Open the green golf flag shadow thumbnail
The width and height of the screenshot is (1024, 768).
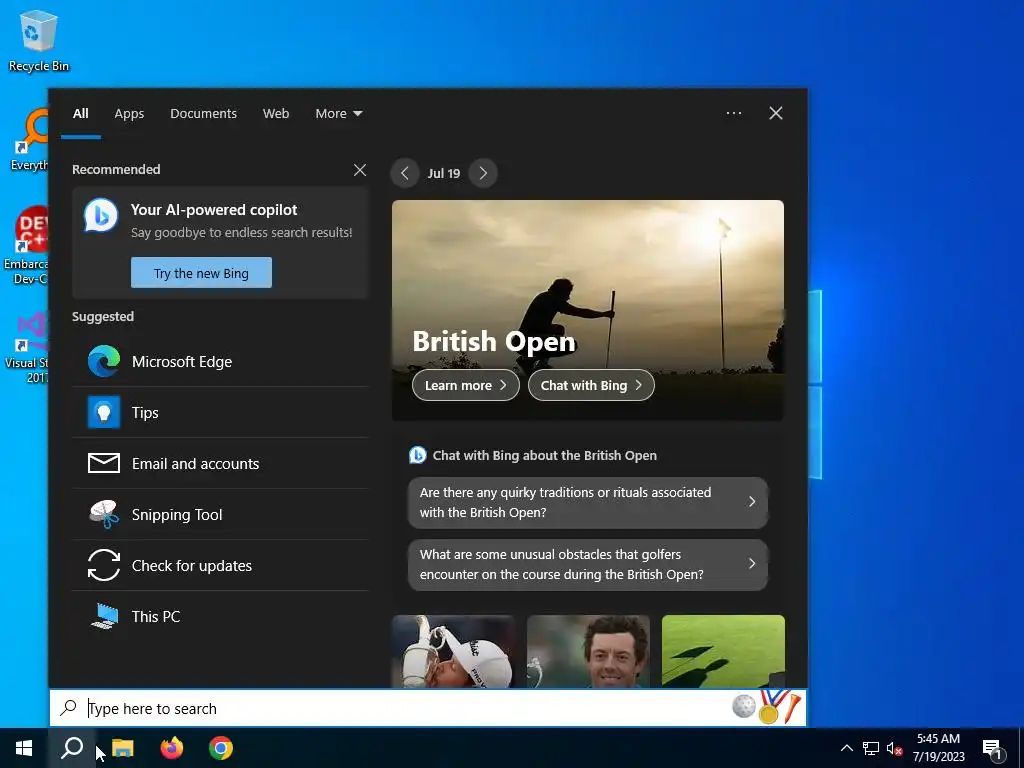pos(723,651)
